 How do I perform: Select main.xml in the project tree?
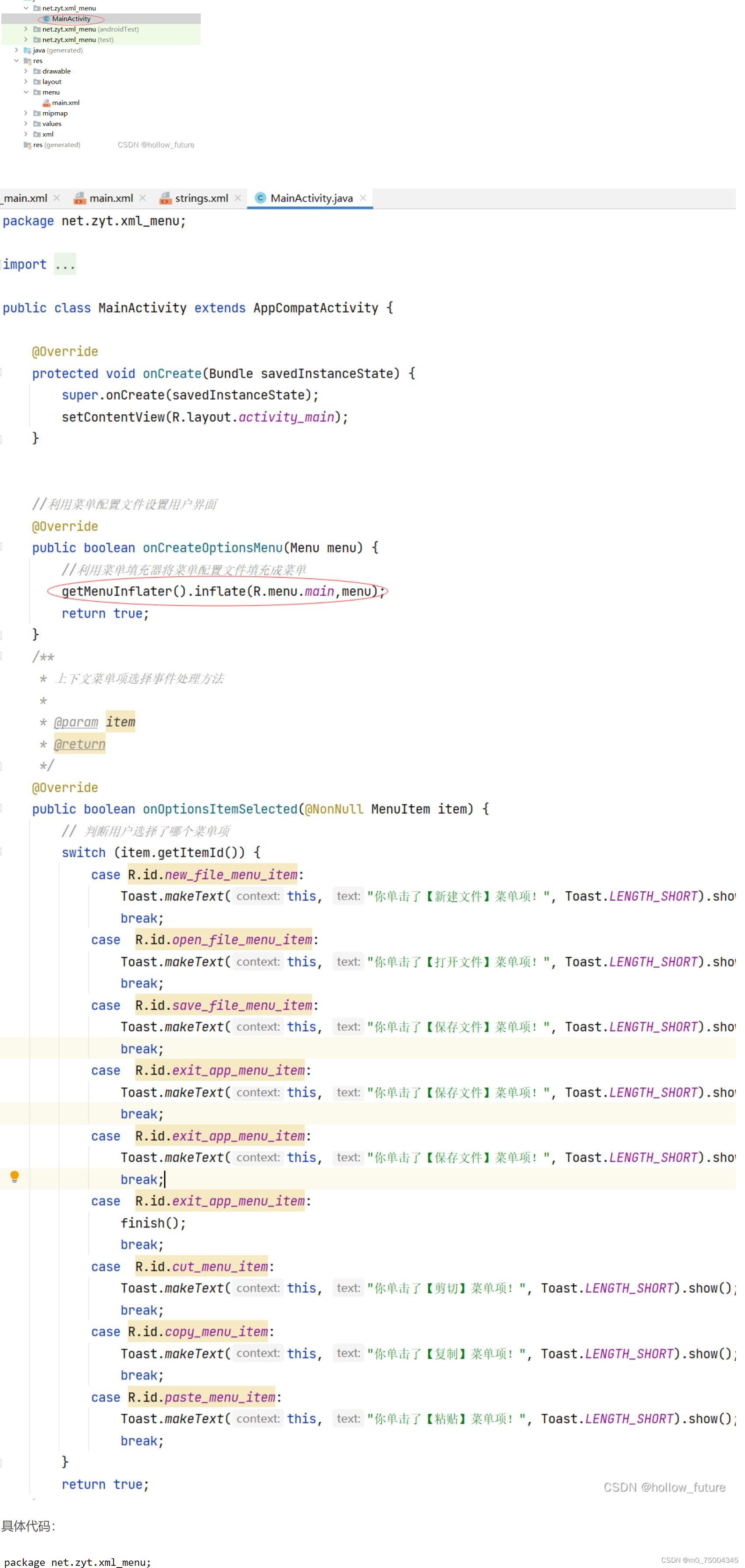[x=66, y=103]
